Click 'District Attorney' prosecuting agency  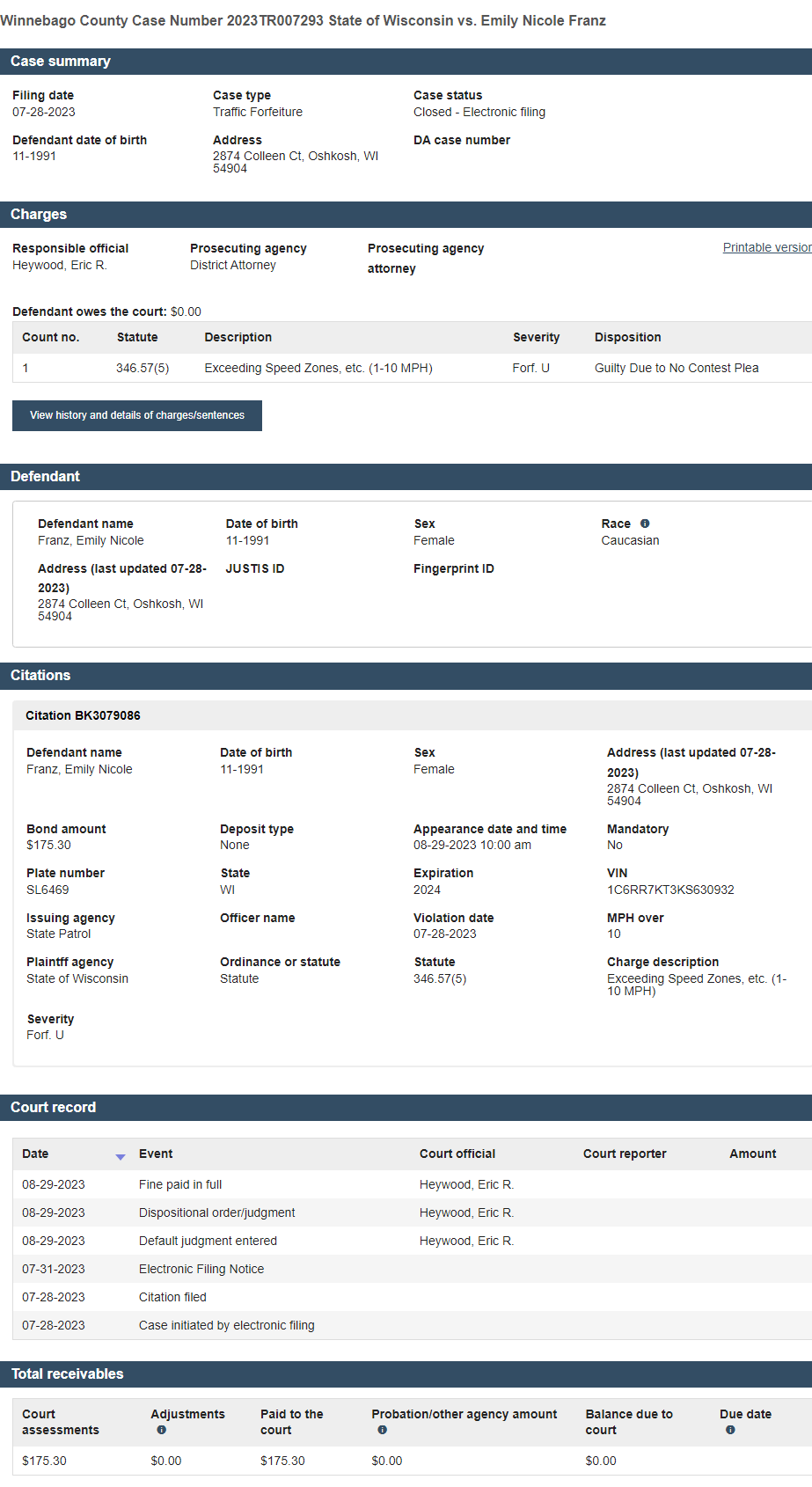[233, 265]
